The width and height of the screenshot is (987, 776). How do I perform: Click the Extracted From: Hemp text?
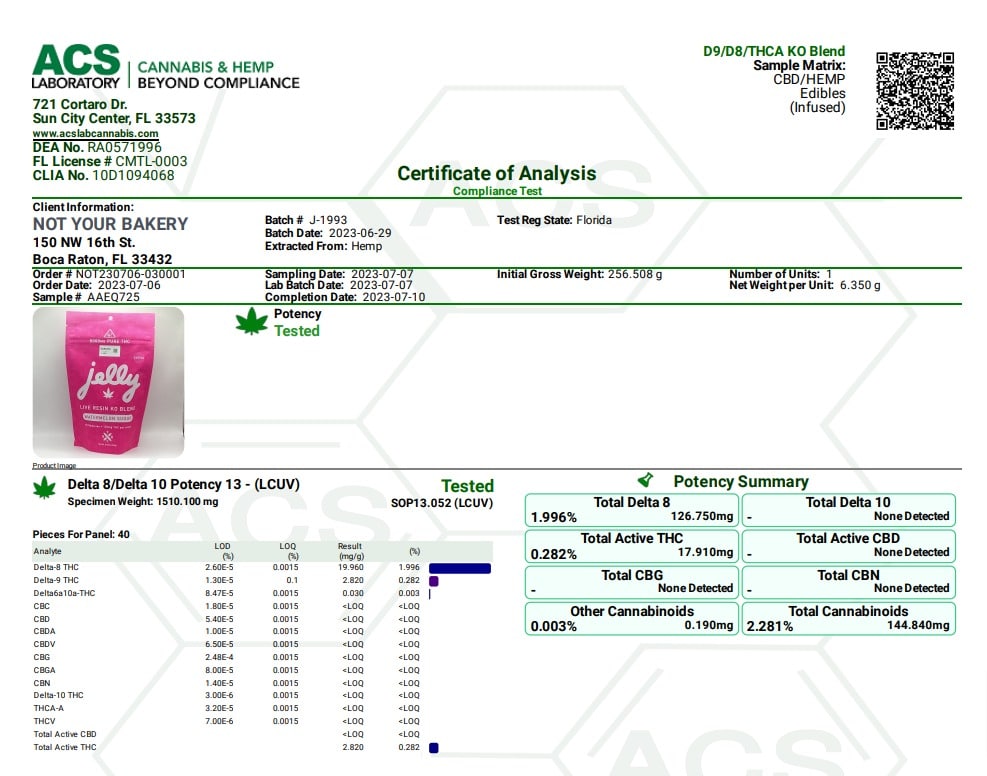click(324, 246)
